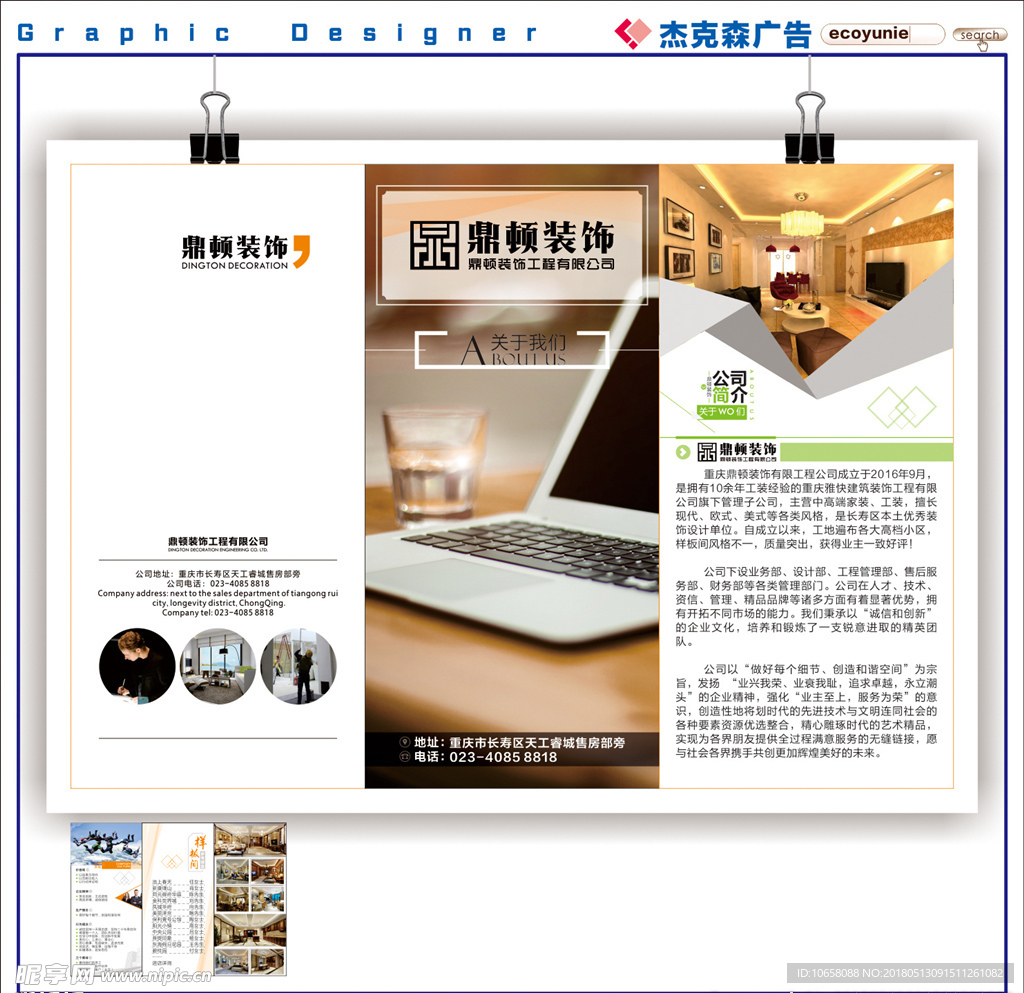Click the location pin icon beside 地址

coord(404,742)
